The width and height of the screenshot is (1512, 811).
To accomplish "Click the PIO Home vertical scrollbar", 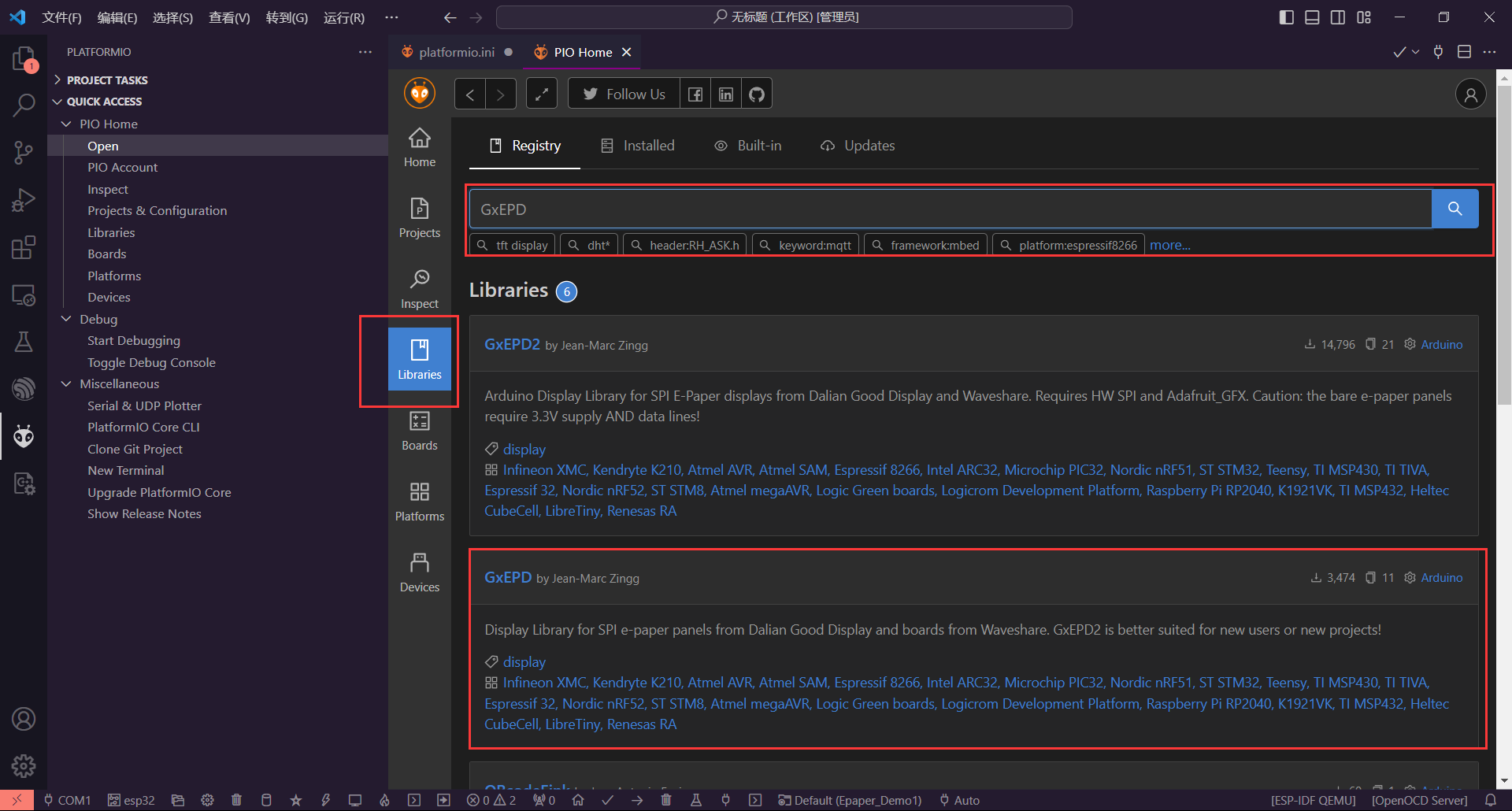I will [x=1504, y=244].
